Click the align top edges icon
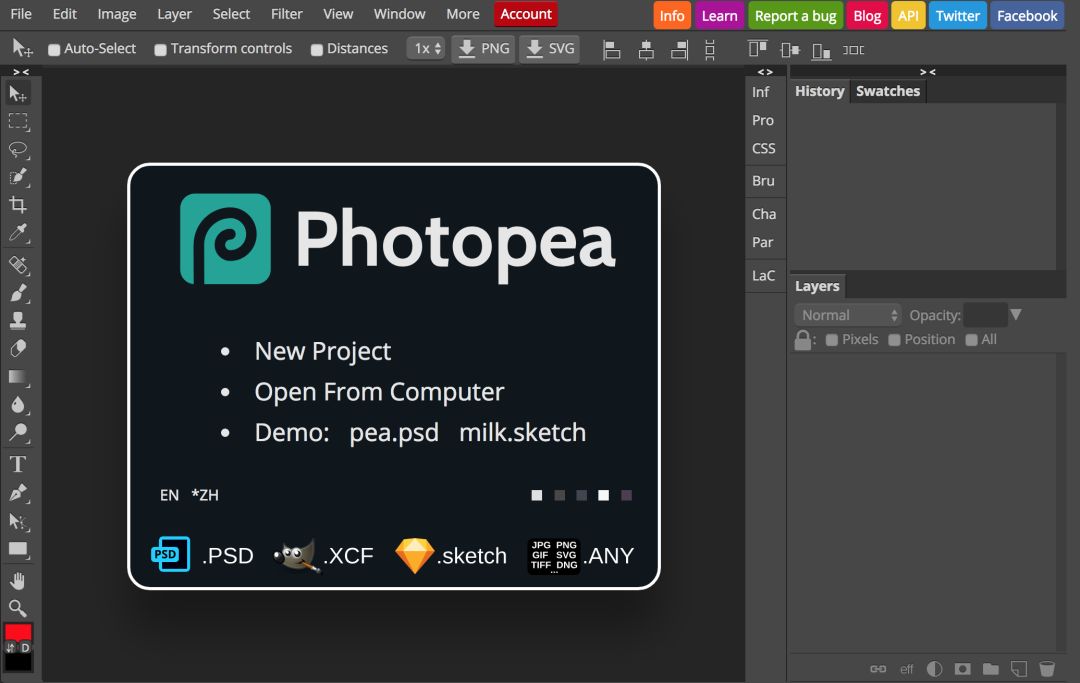The image size is (1080, 683). pyautogui.click(x=757, y=49)
